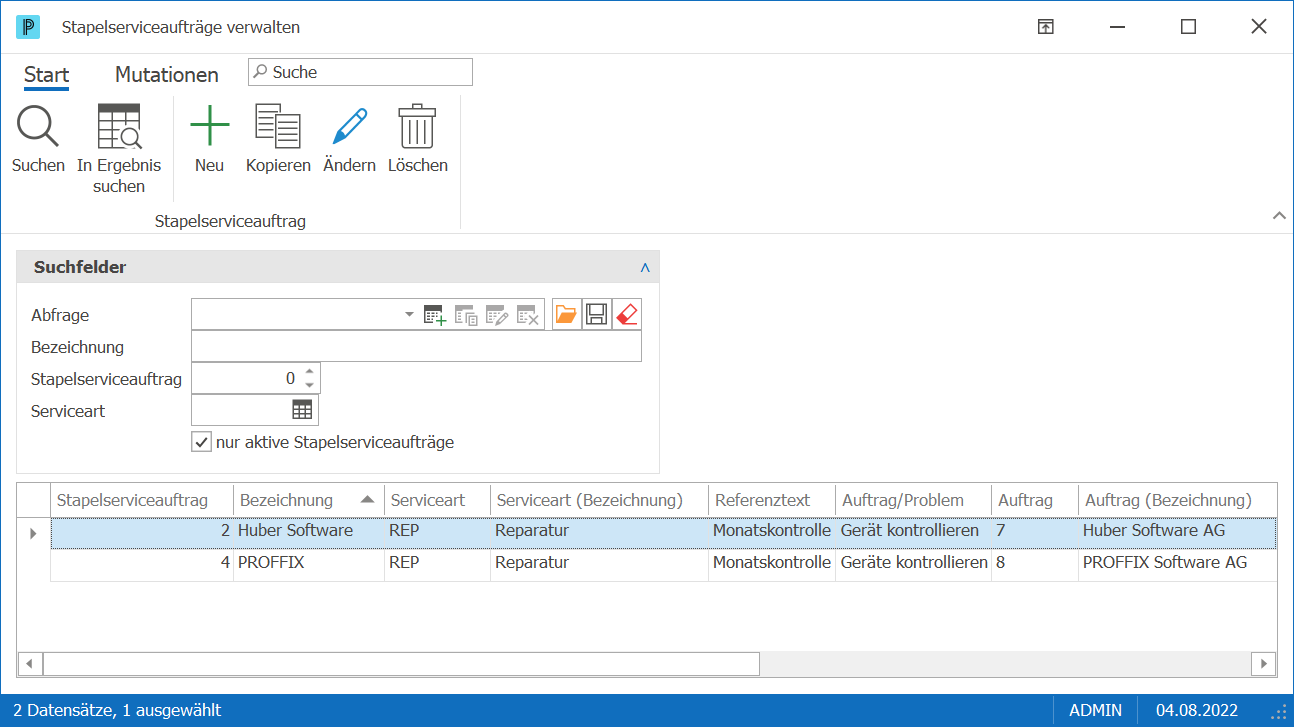This screenshot has height=727, width=1294.
Task: Increase Stapelserviceauftrag value with up arrow
Action: tap(309, 372)
